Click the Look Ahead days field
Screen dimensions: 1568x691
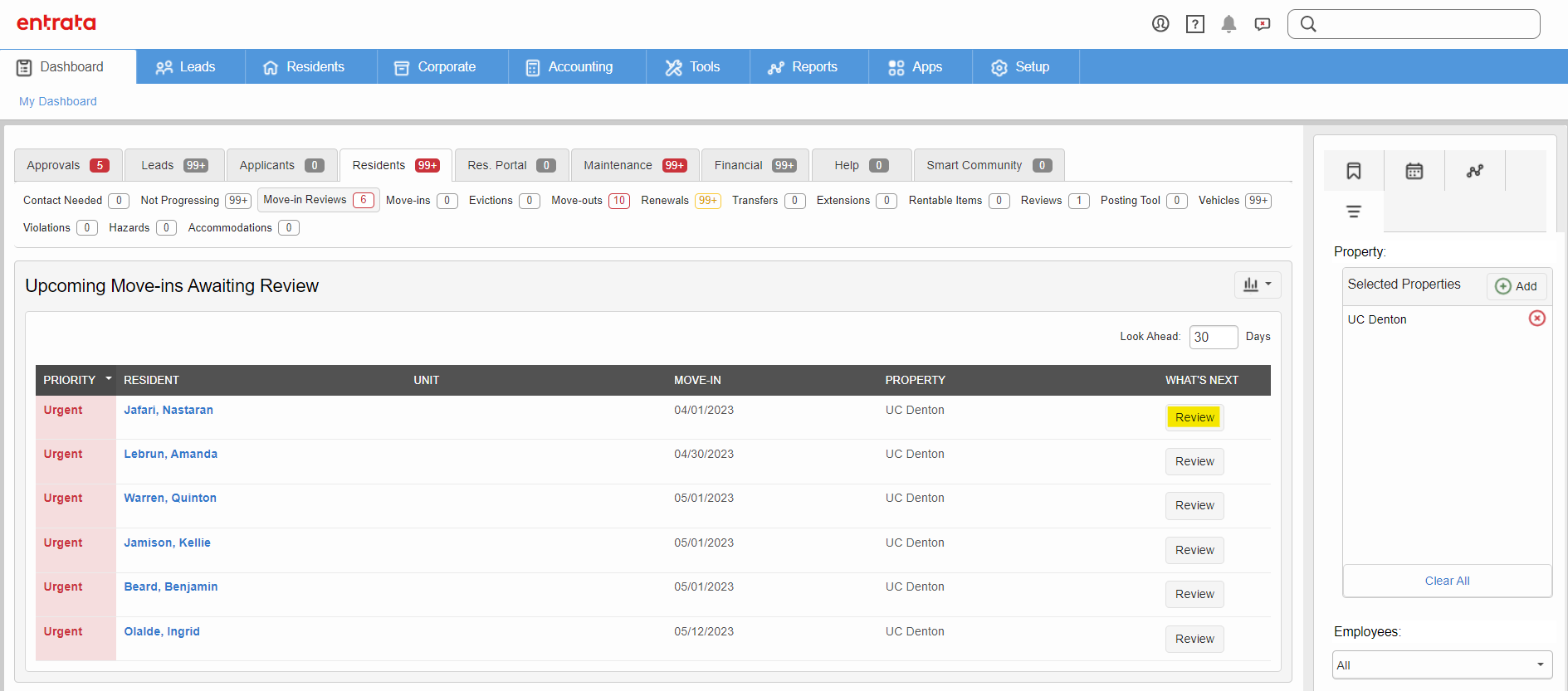point(1213,337)
